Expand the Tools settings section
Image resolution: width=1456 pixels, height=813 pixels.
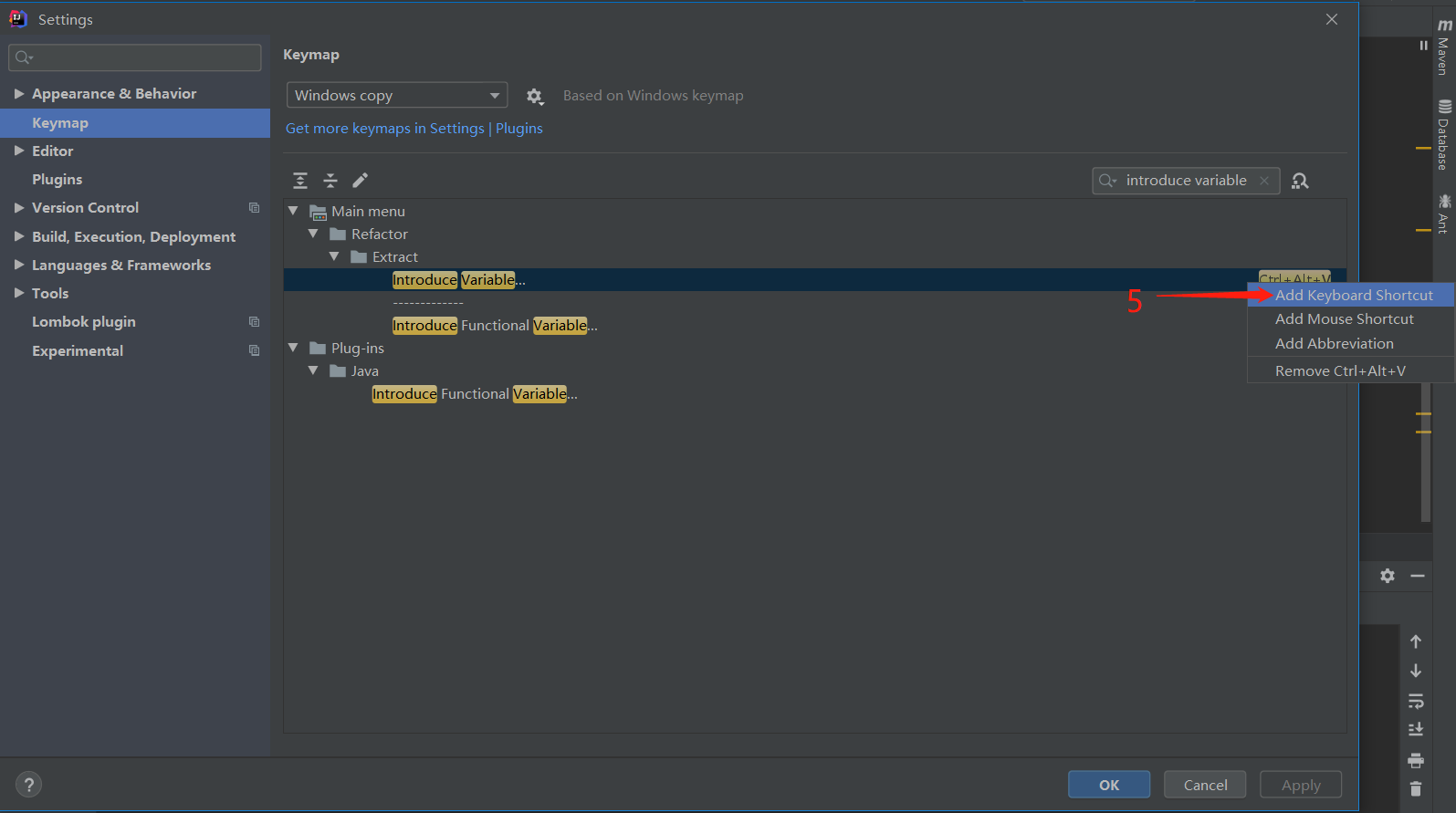coord(19,294)
